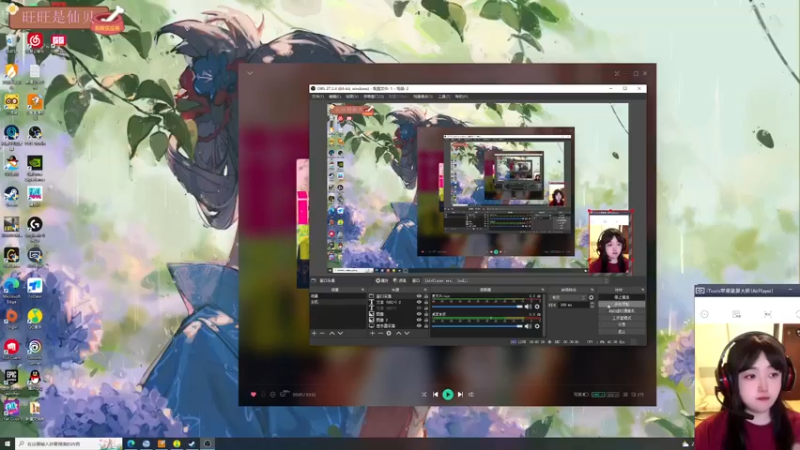Collapse the music player with the top-left chevron
Viewport: 800px width, 450px height.
[250, 73]
